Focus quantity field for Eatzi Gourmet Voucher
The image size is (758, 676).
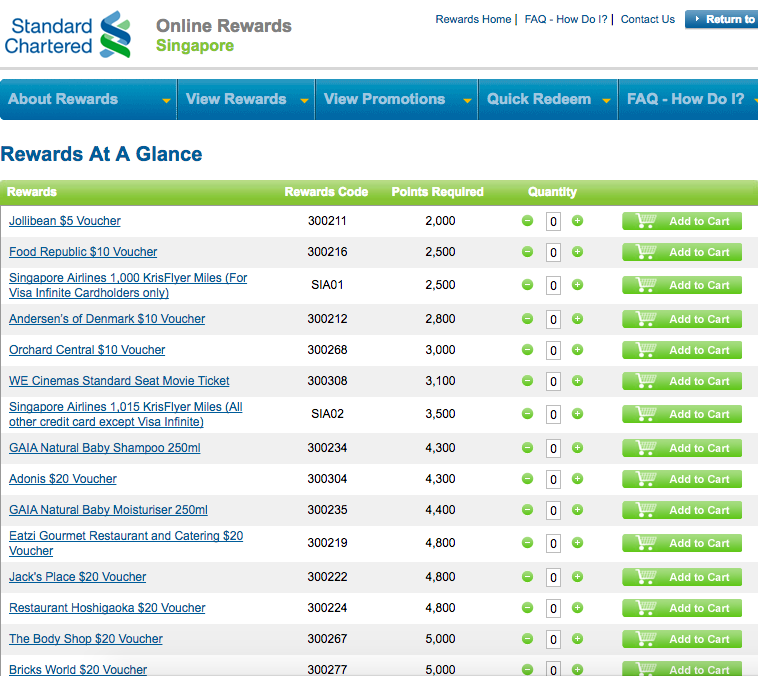[x=553, y=544]
